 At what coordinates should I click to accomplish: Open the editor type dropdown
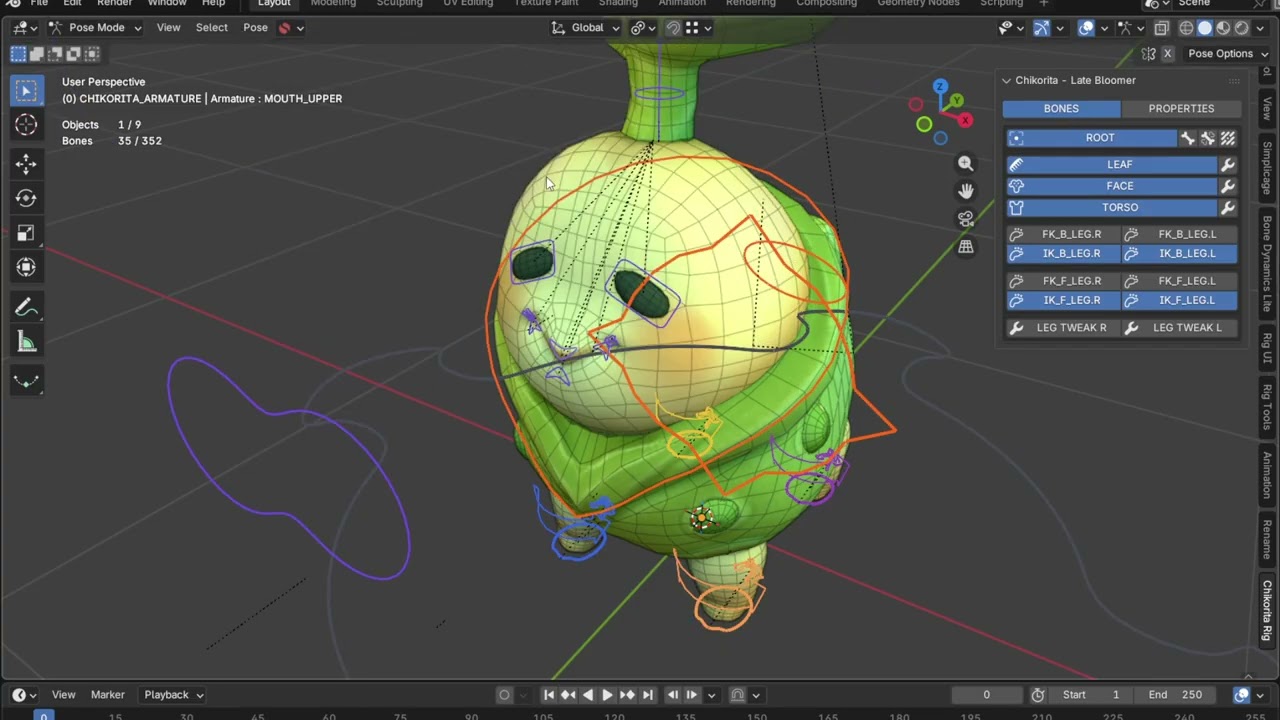(25, 28)
